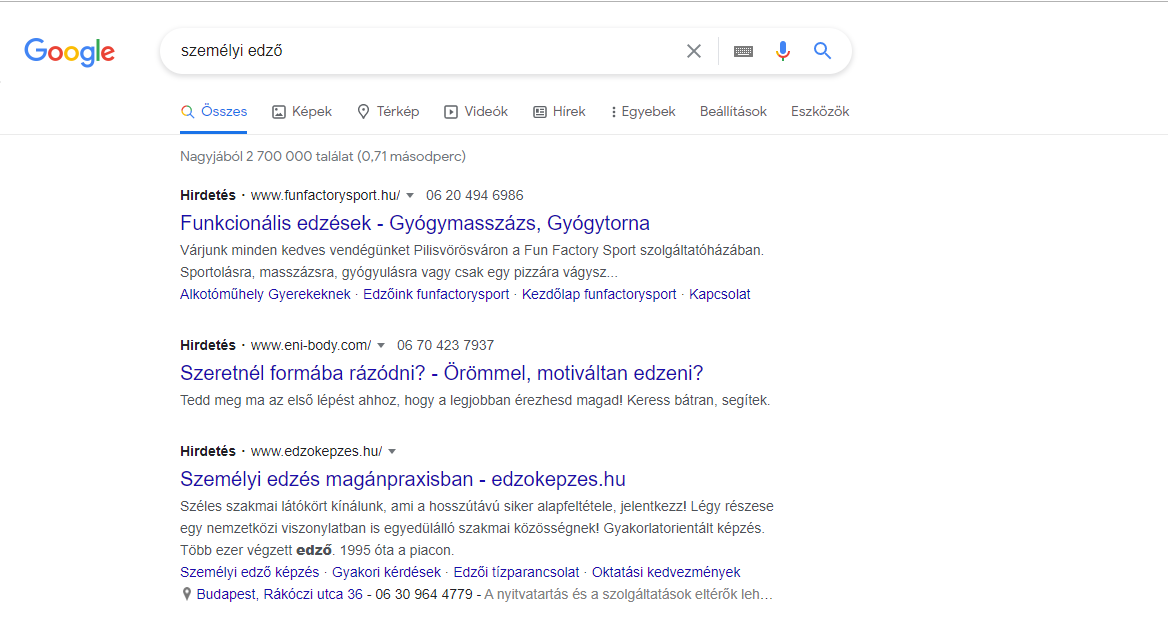Click the blue magnifier search button
This screenshot has width=1168, height=644.
(822, 51)
